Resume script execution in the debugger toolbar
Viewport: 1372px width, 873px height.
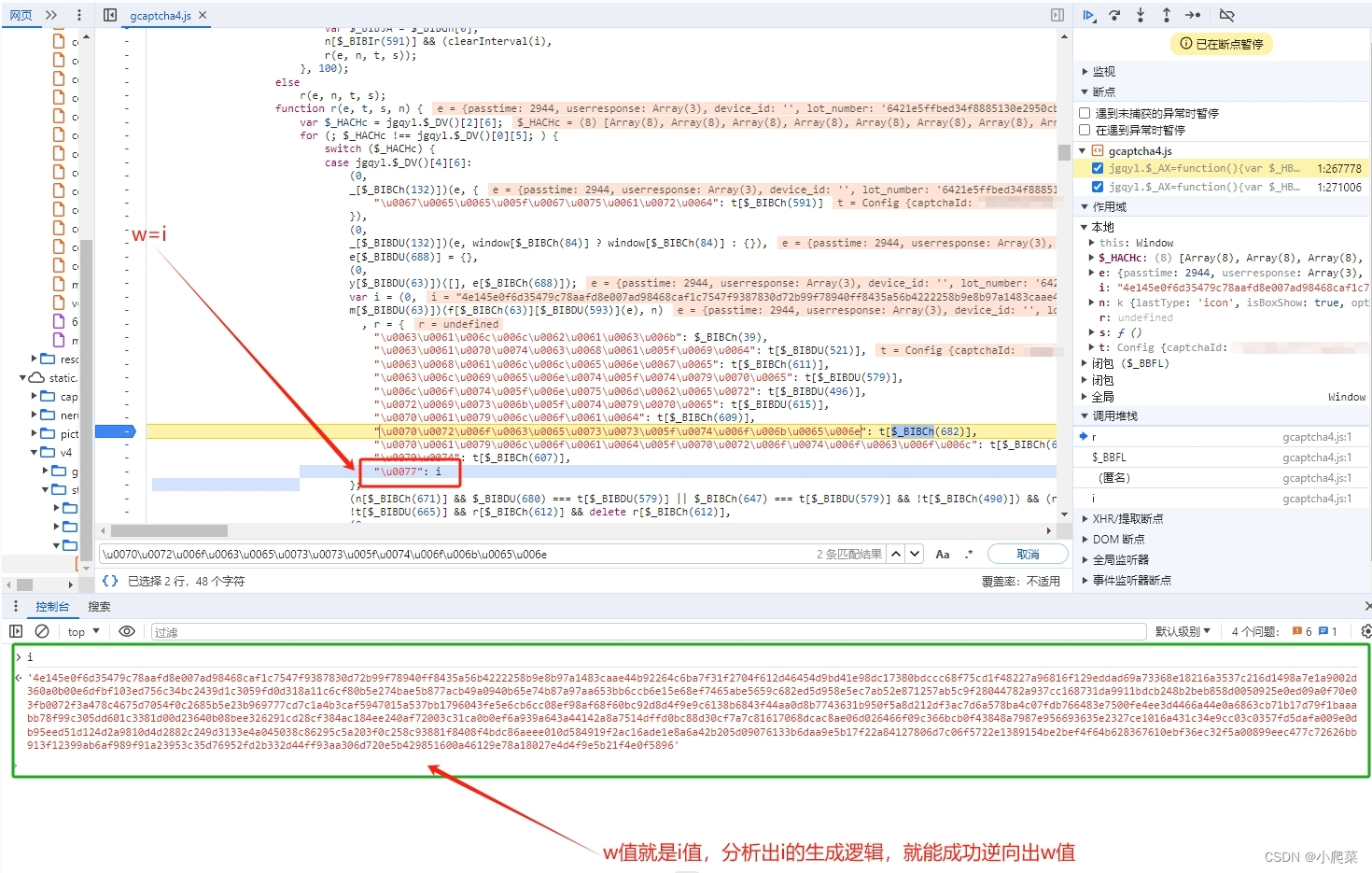pos(1088,15)
